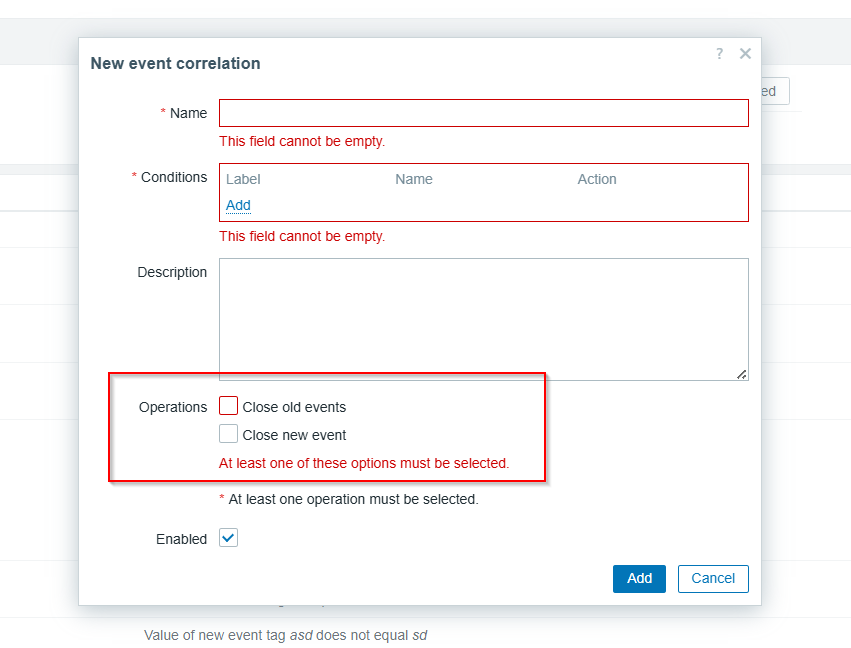Uncheck the Enabled checkbox
Screen dimensions: 851x648
[x=229, y=538]
